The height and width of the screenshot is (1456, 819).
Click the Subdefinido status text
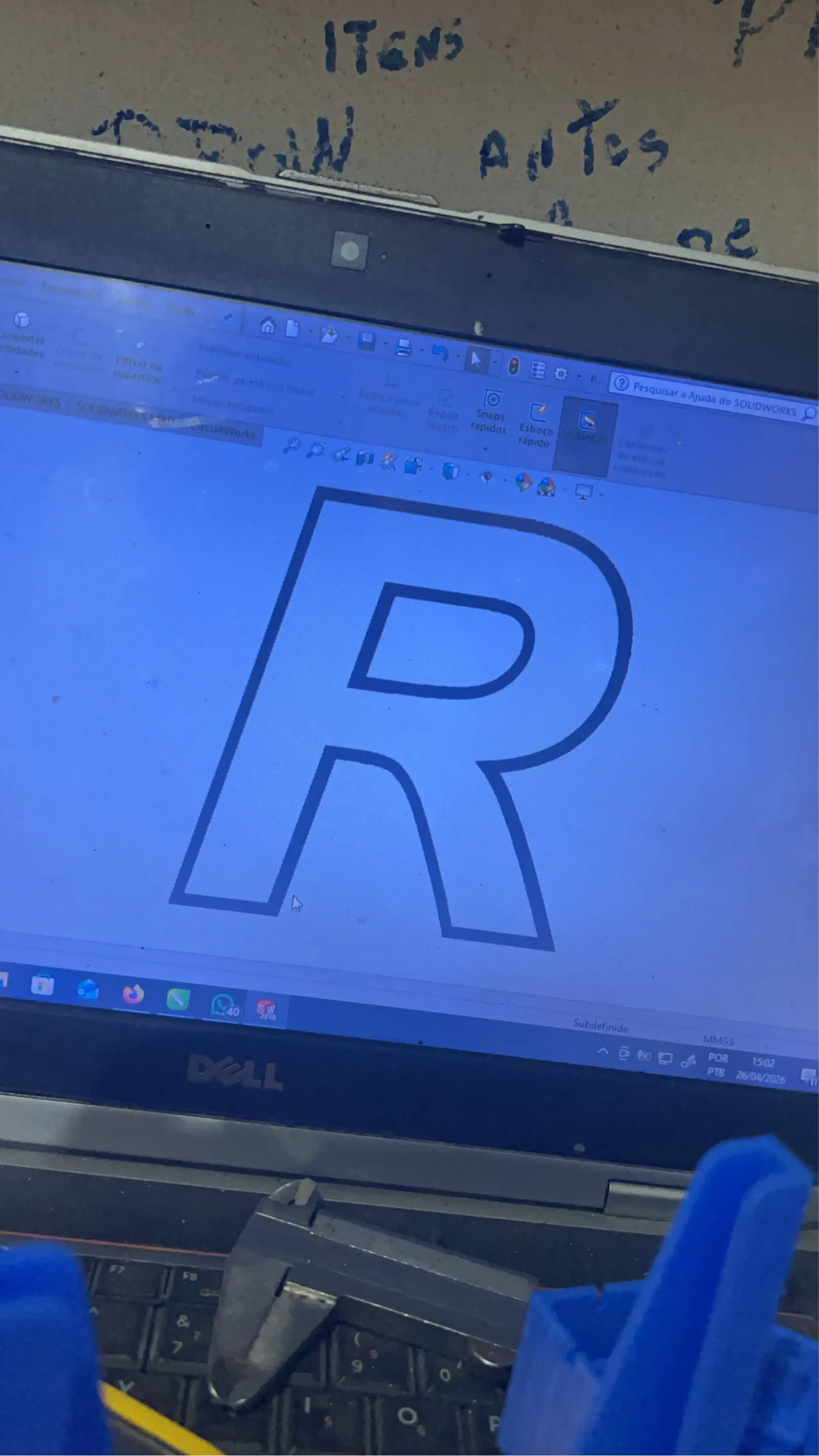[x=600, y=1025]
